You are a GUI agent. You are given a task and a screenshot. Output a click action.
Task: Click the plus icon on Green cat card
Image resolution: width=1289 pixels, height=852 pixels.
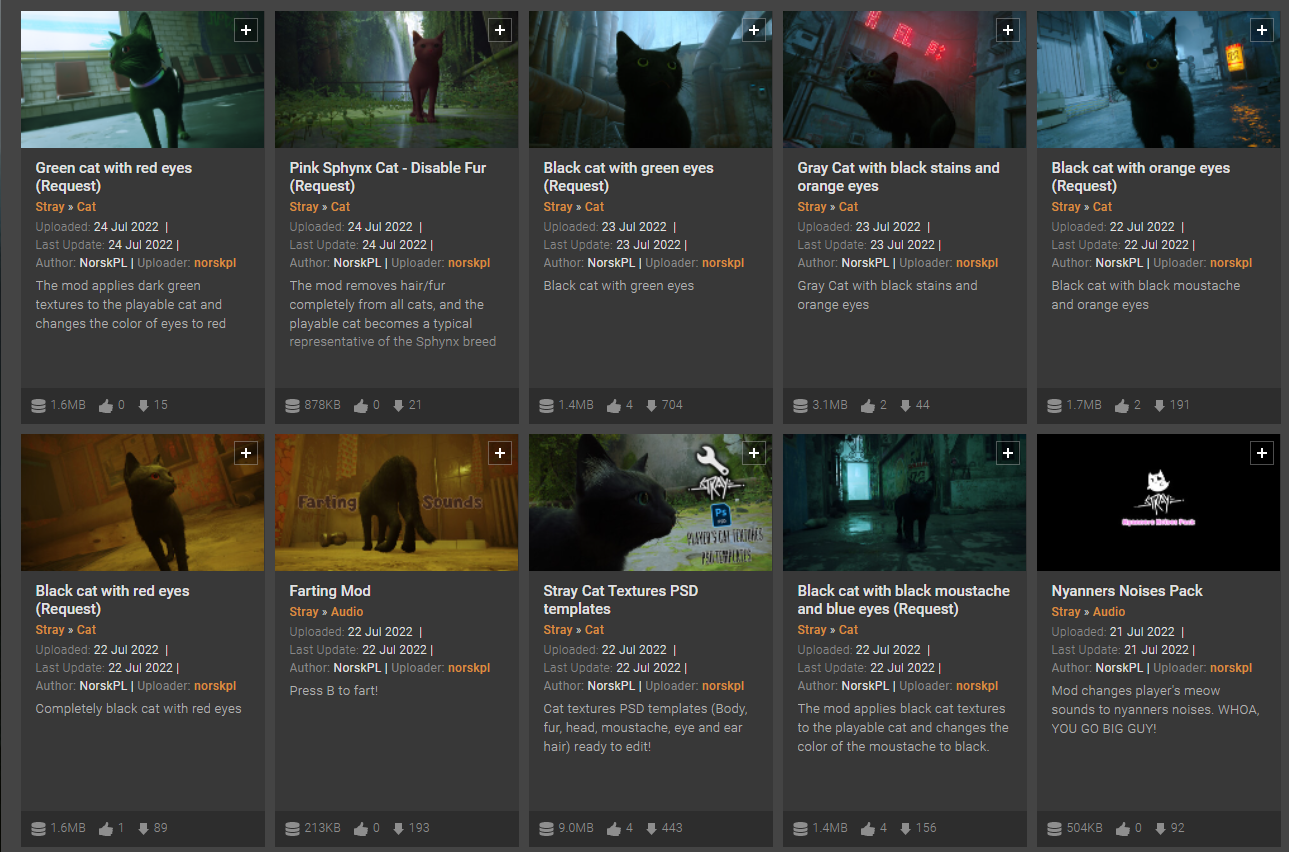[246, 30]
